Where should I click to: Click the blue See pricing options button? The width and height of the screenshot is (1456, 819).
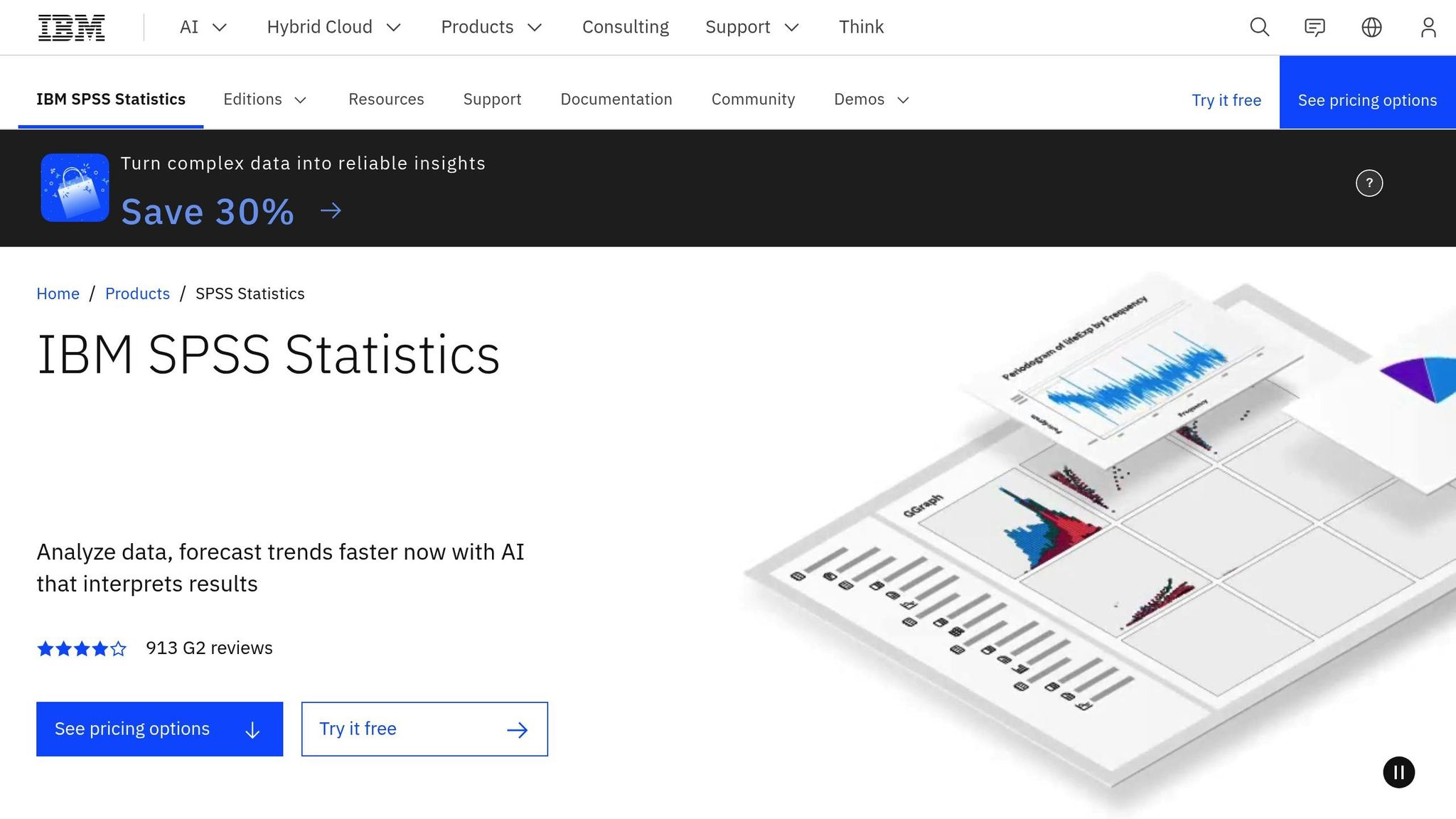coord(159,729)
